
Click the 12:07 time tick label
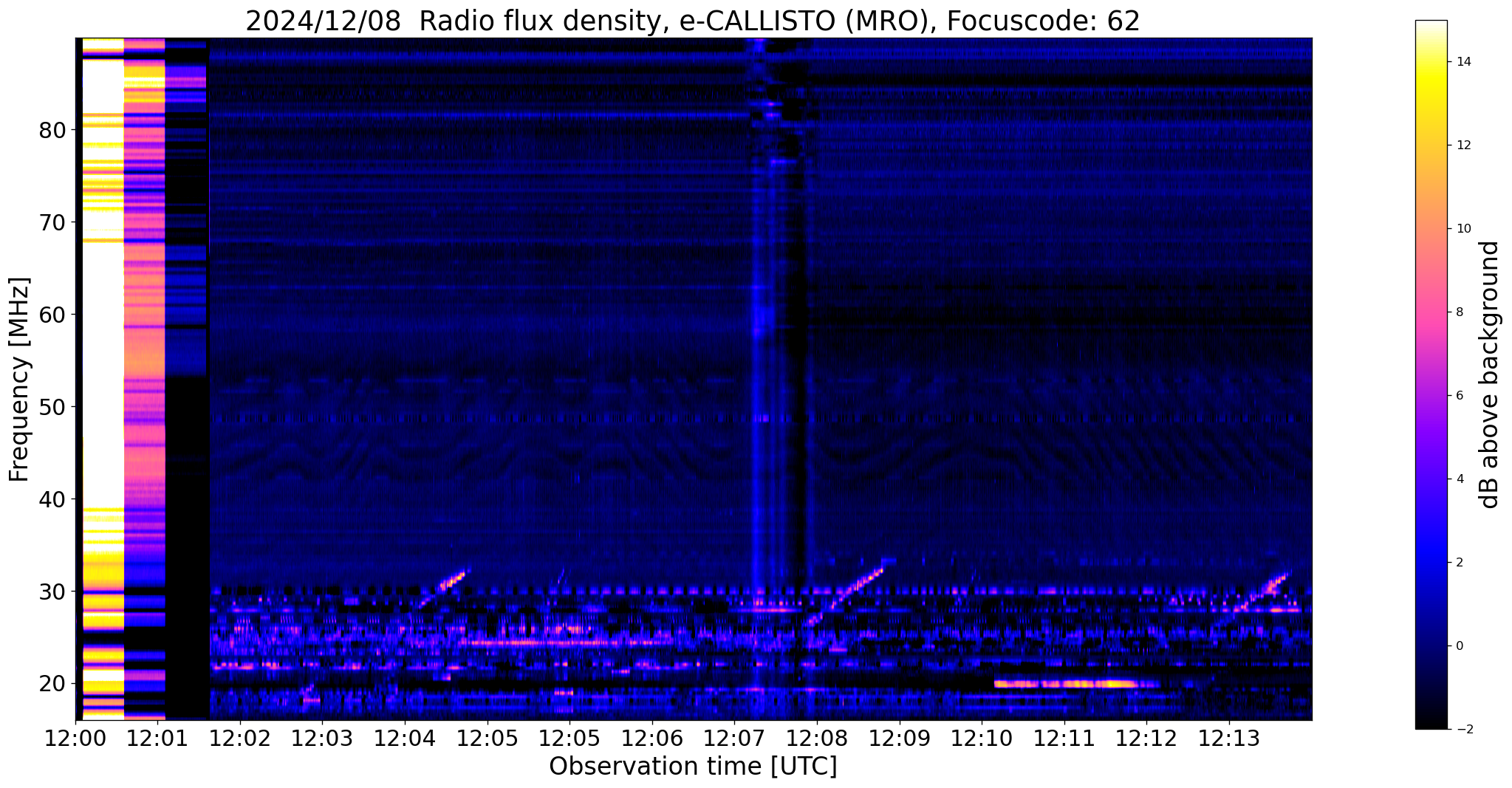(734, 739)
